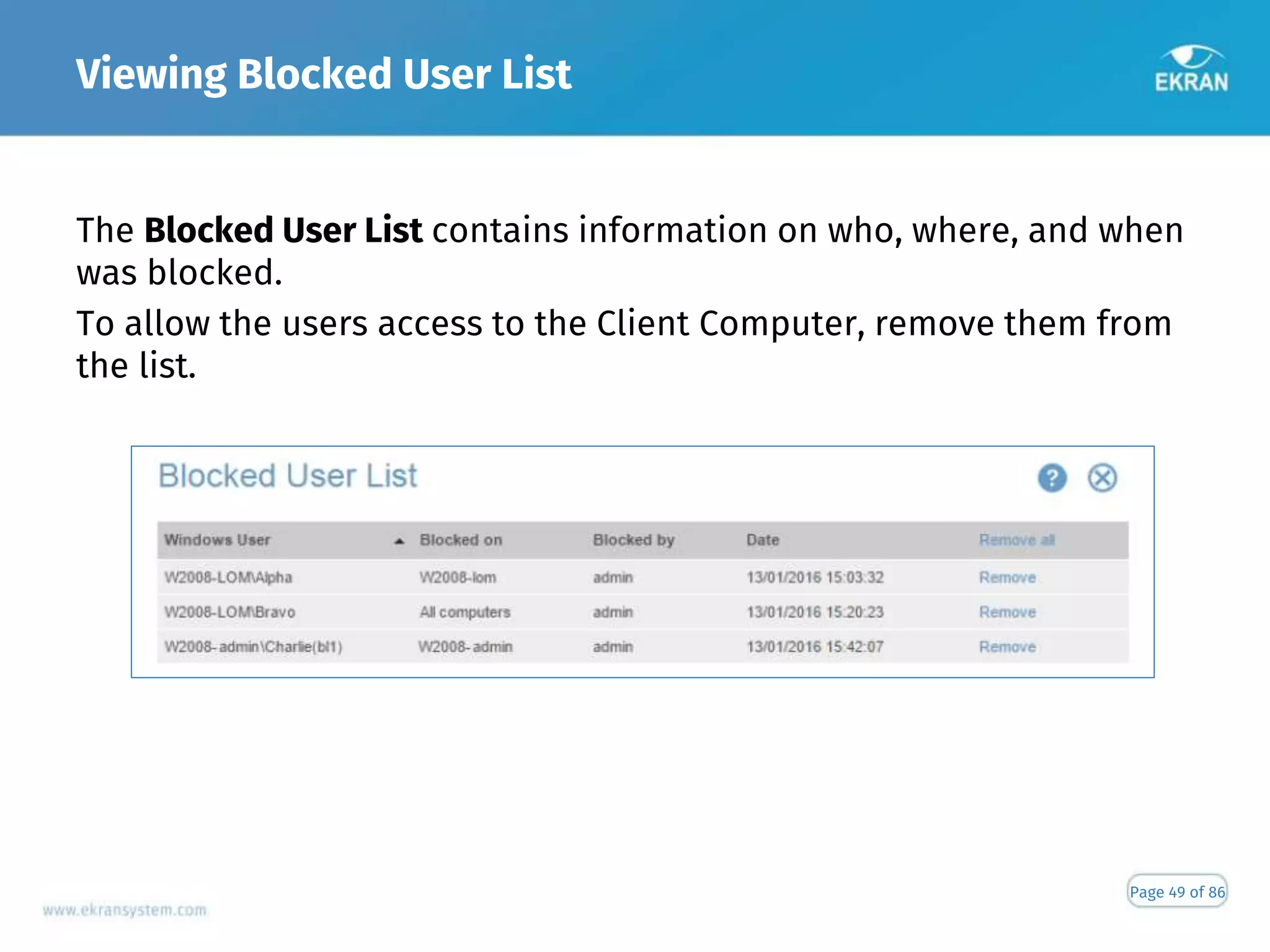Click the All computers cell
The height and width of the screenshot is (952, 1270).
pyautogui.click(x=465, y=612)
